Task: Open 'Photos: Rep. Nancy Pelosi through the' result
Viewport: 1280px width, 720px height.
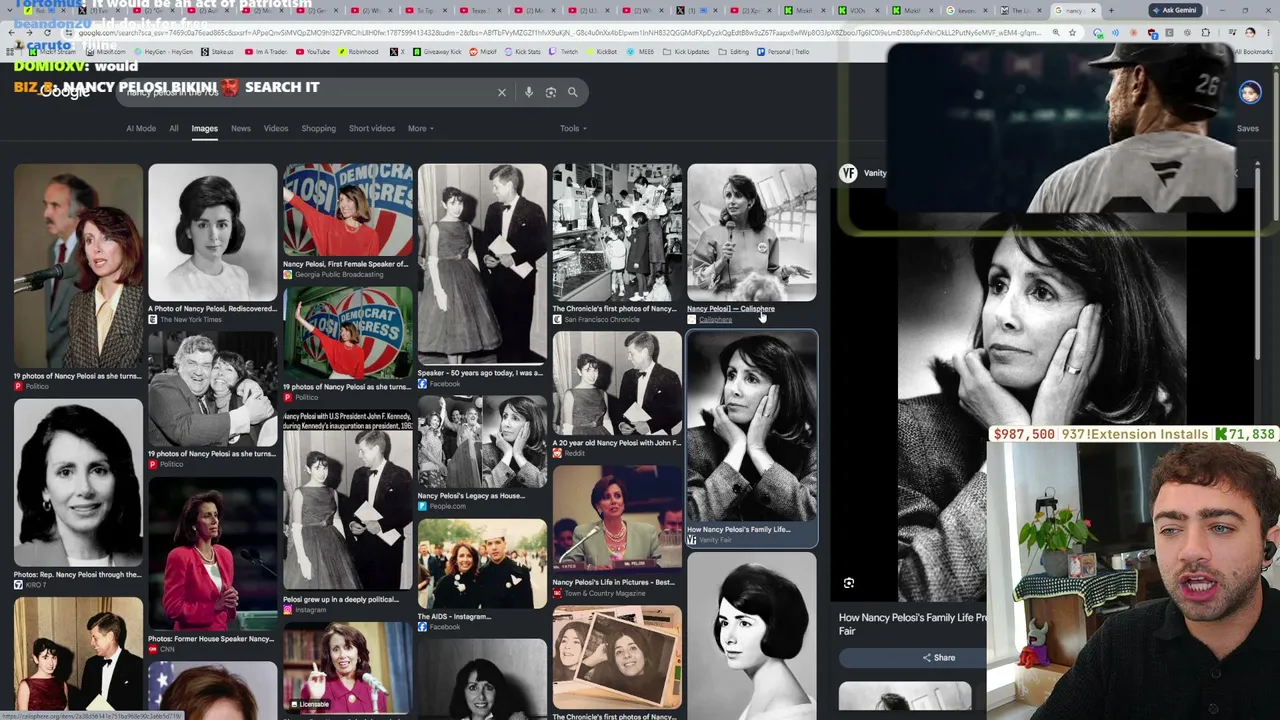Action: coord(77,575)
